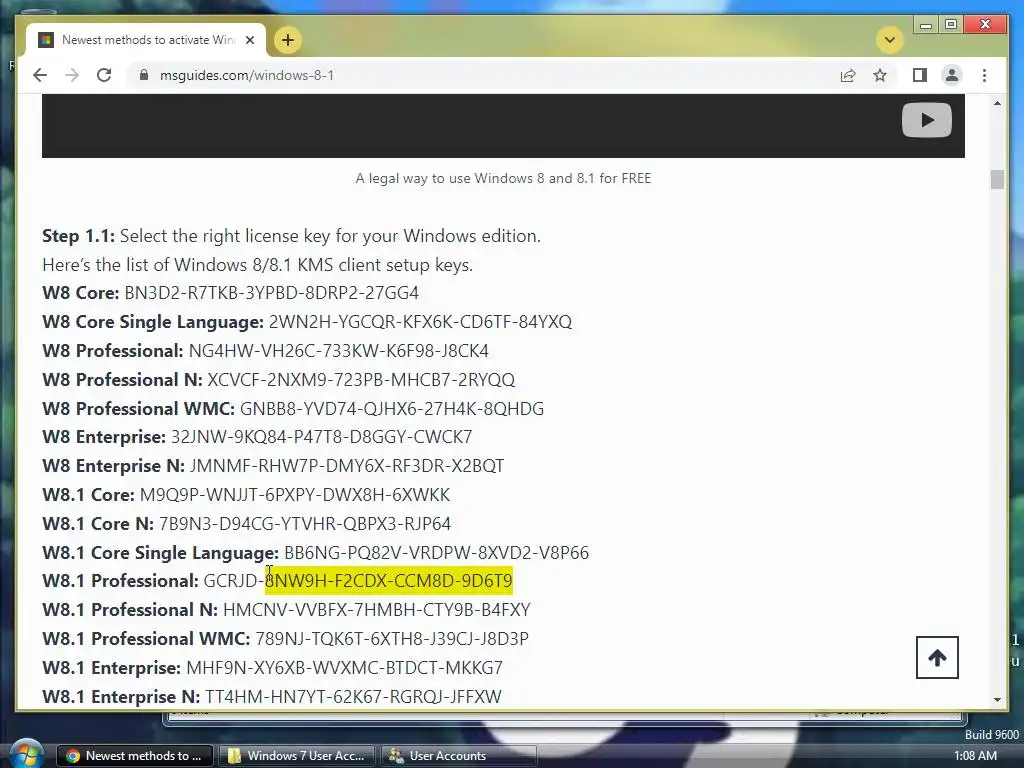The image size is (1024, 768).
Task: Open Chrome's three-dot menu
Action: 984,75
